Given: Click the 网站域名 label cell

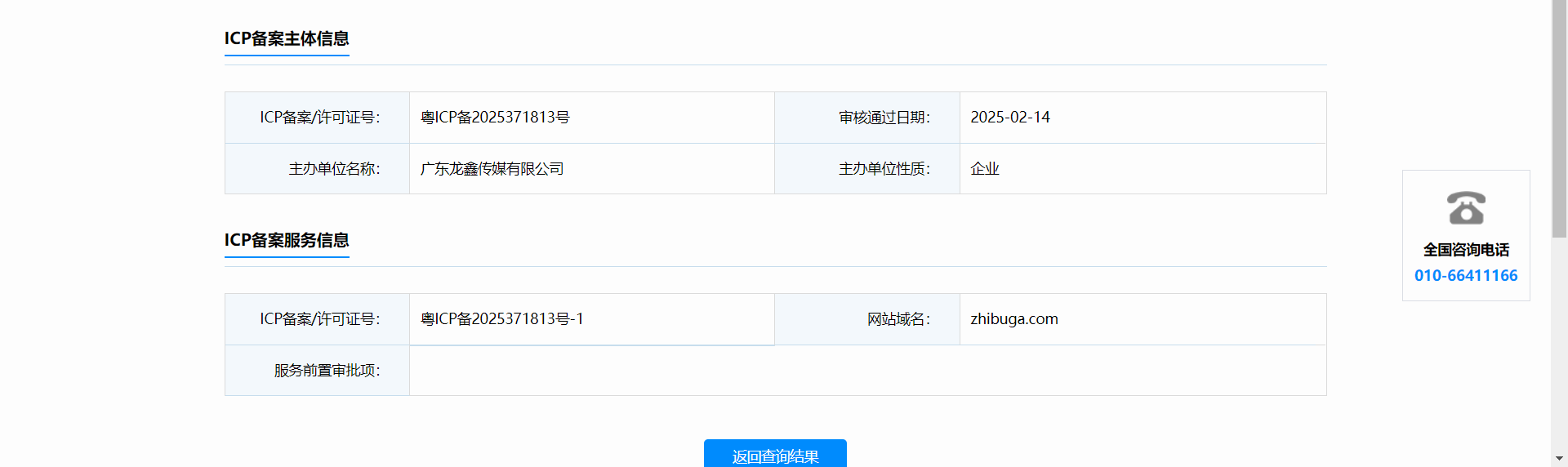Looking at the screenshot, I should (867, 319).
